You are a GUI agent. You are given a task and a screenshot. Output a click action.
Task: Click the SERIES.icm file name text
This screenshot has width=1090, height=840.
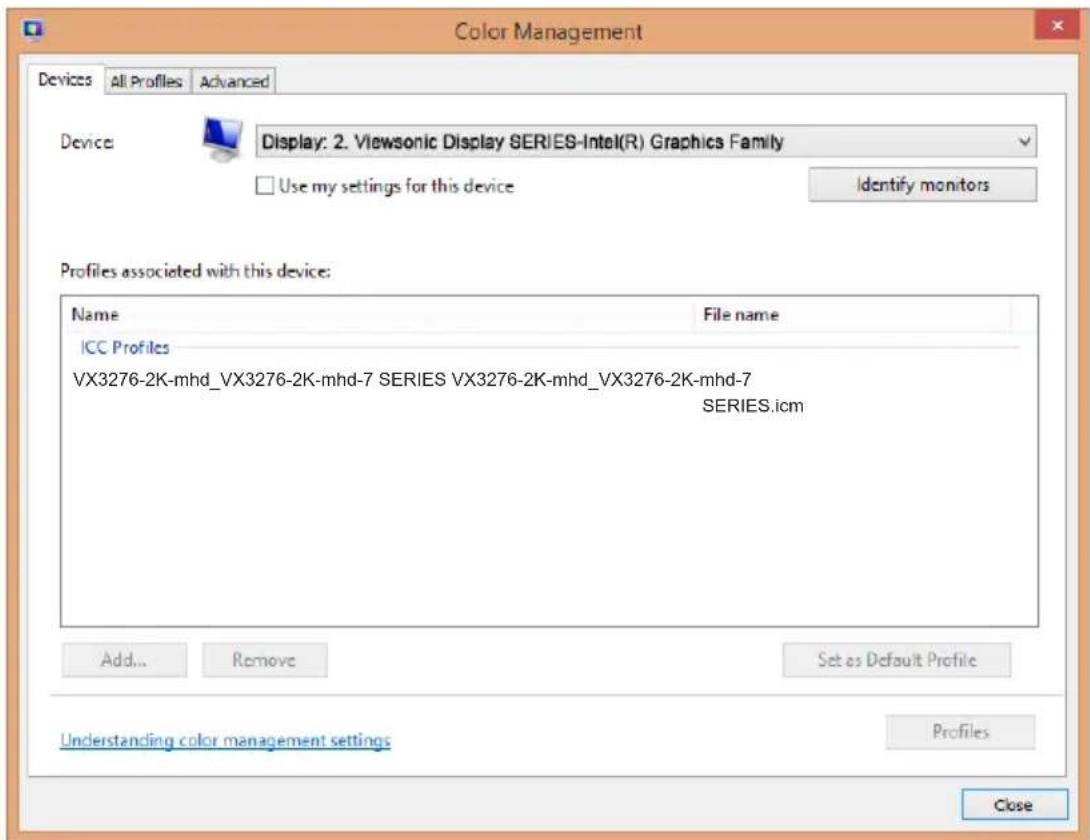point(753,406)
